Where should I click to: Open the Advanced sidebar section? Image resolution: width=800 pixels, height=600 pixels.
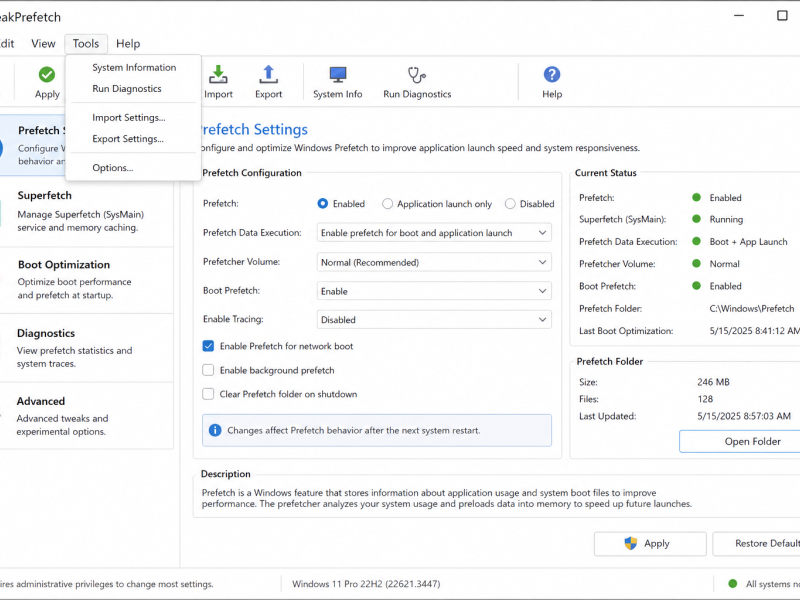coord(87,416)
